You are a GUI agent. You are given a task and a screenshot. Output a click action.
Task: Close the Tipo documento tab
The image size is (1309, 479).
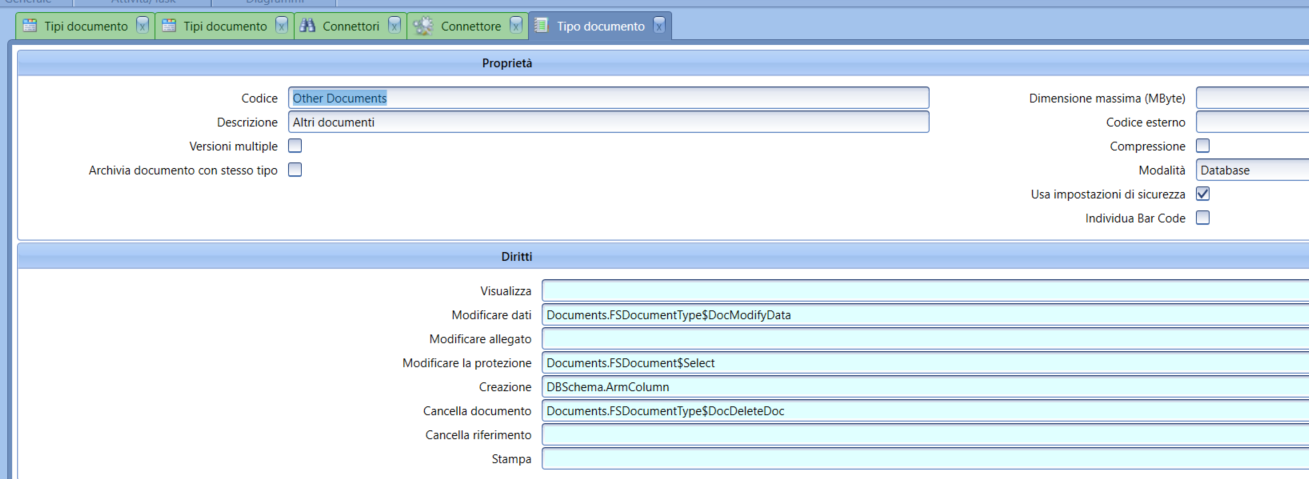click(659, 27)
